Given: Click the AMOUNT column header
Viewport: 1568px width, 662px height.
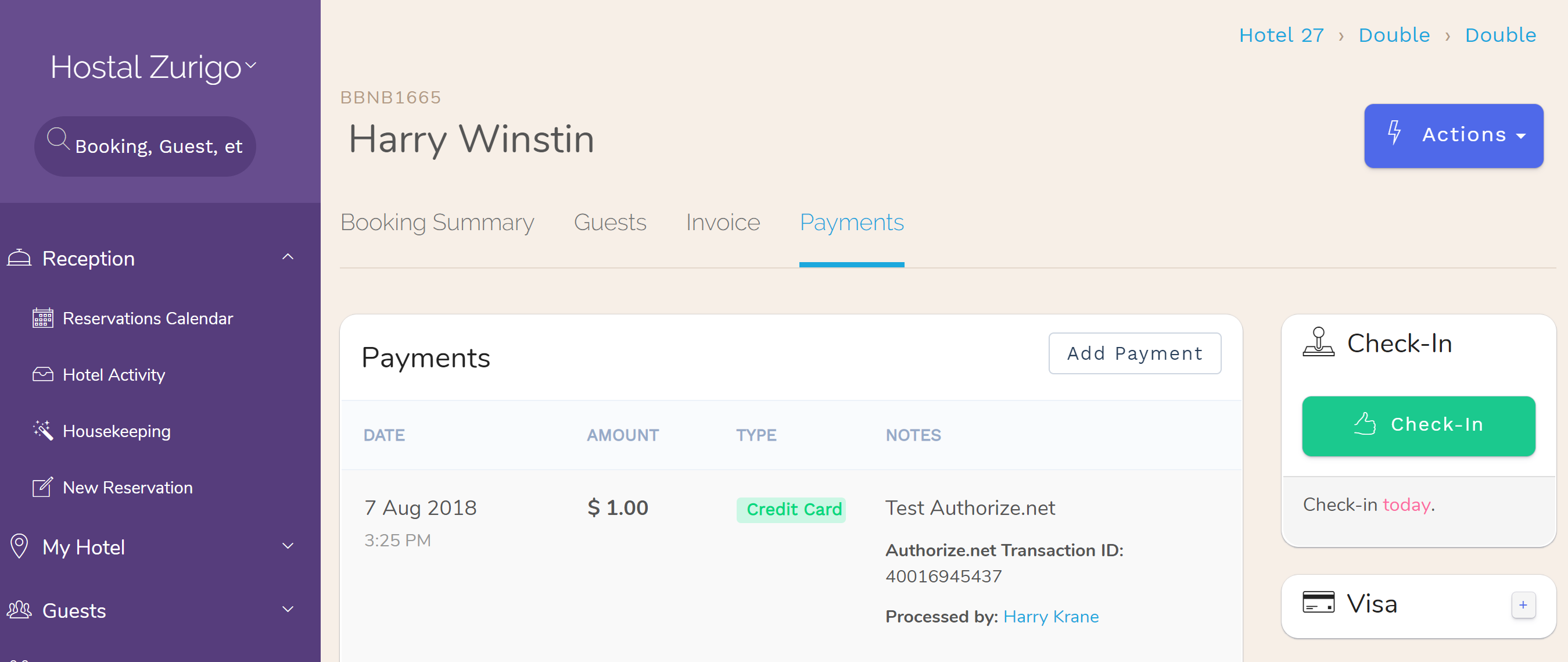Looking at the screenshot, I should 623,435.
